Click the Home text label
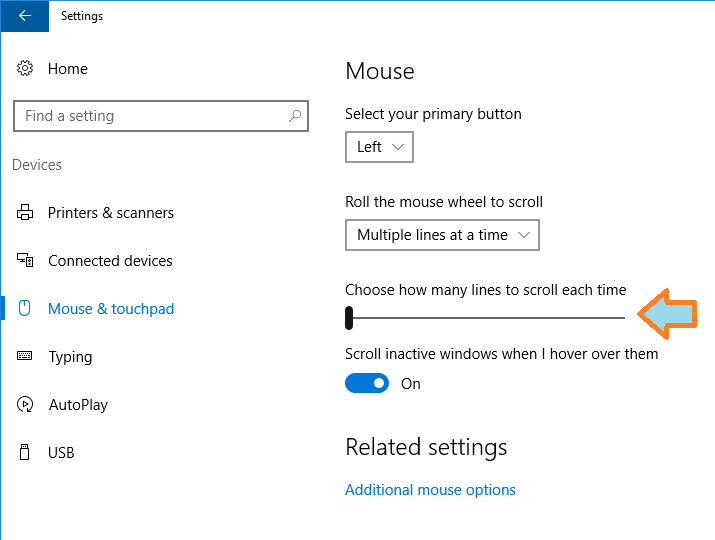Viewport: 715px width, 540px height. [x=68, y=69]
